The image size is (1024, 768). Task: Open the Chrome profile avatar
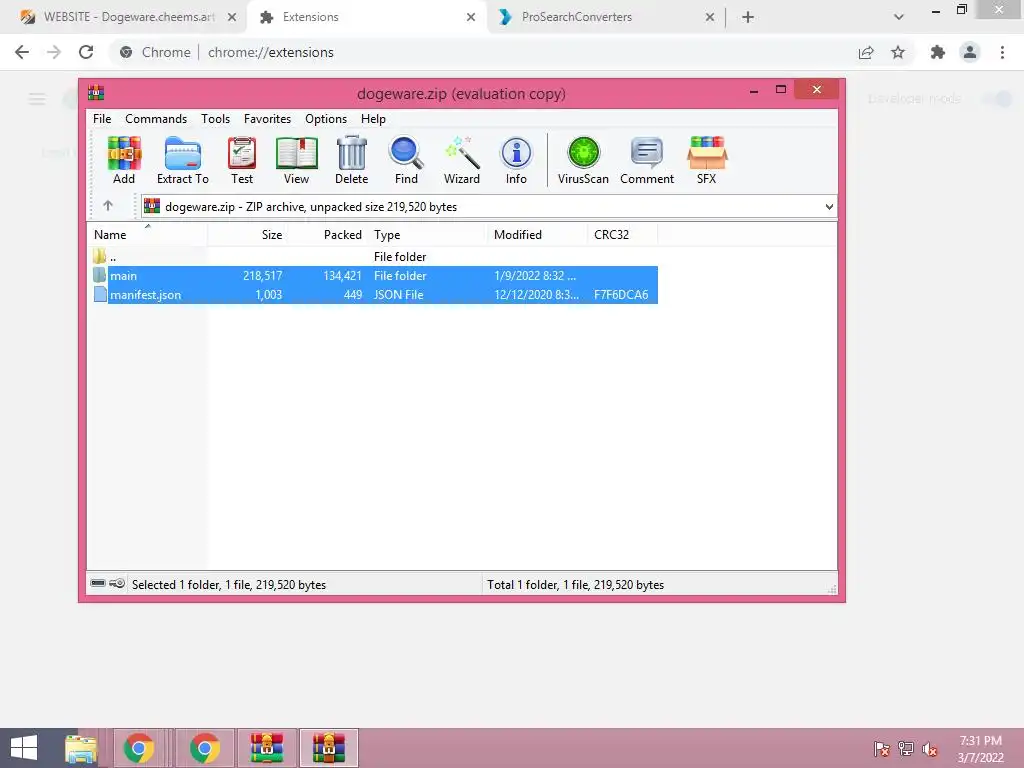(x=970, y=52)
